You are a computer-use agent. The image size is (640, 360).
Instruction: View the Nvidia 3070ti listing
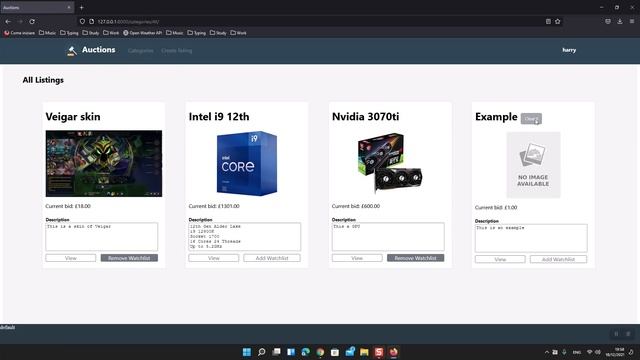pos(357,258)
